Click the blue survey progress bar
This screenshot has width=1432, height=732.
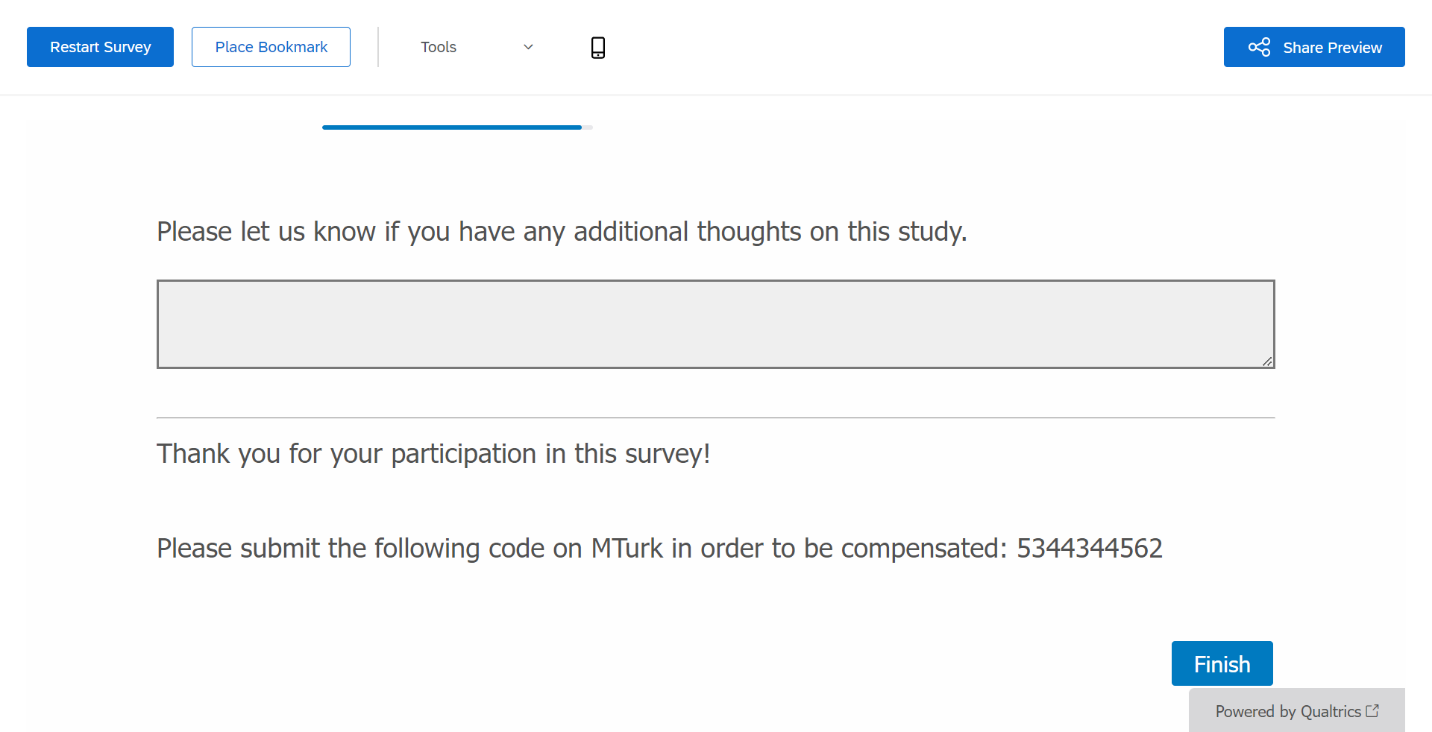pyautogui.click(x=451, y=127)
